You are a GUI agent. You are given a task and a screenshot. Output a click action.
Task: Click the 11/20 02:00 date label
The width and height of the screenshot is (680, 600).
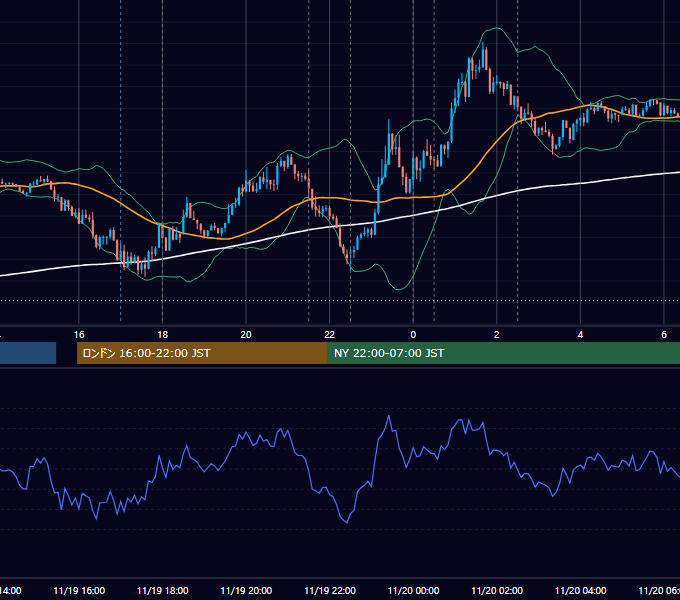click(497, 590)
